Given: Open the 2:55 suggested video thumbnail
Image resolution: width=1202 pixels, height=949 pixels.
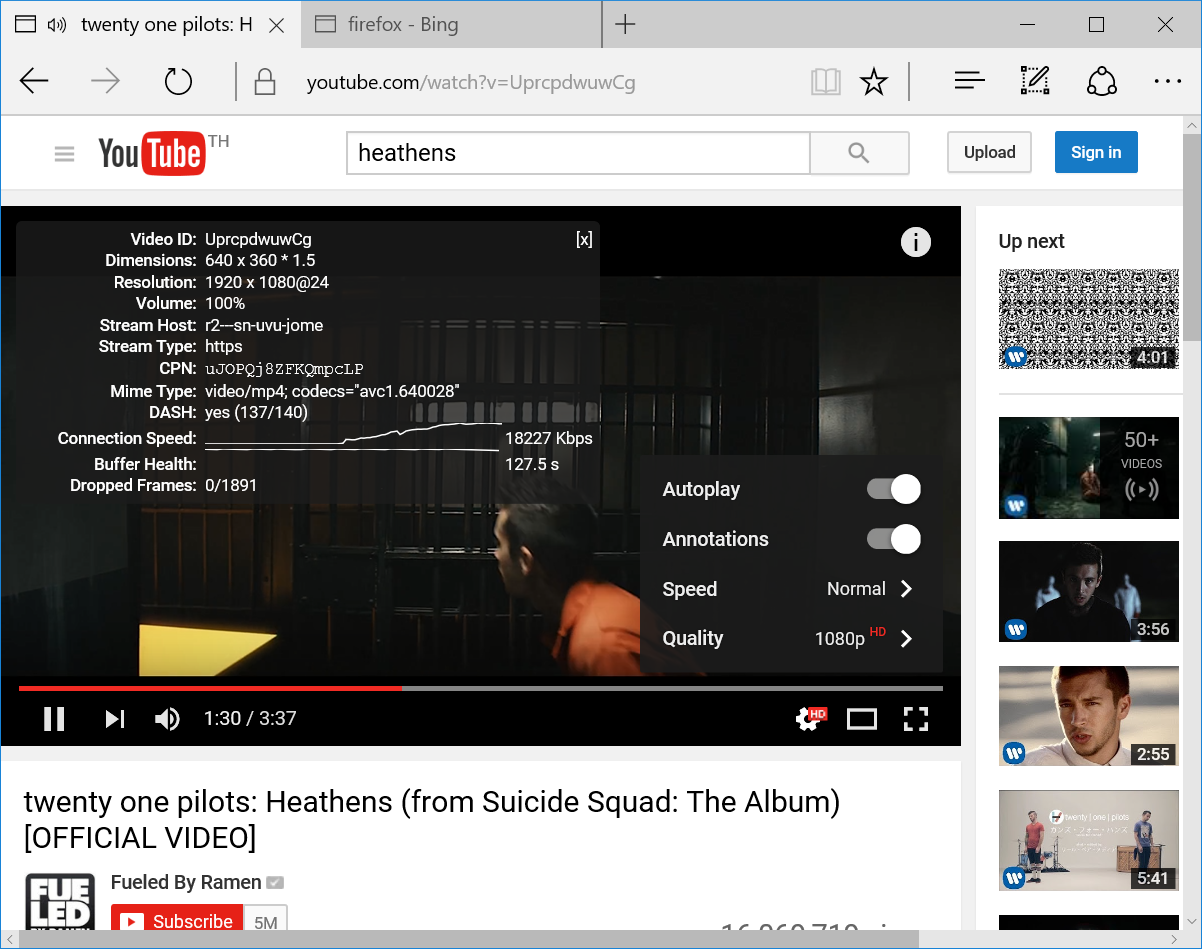Looking at the screenshot, I should point(1088,716).
